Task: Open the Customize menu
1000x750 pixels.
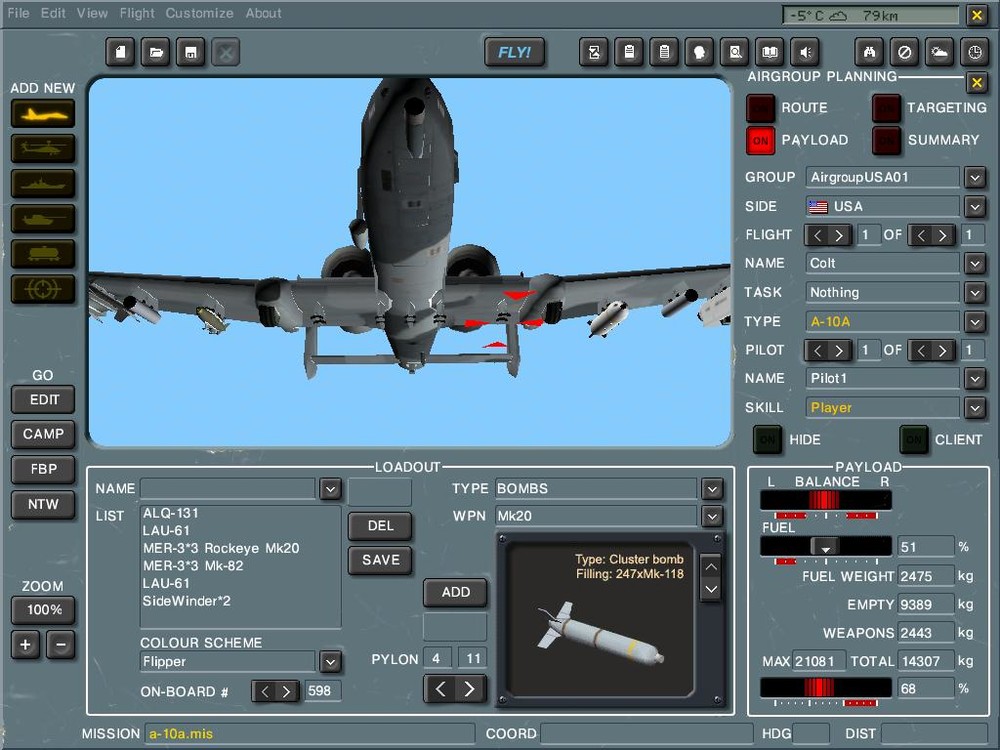Action: 199,13
